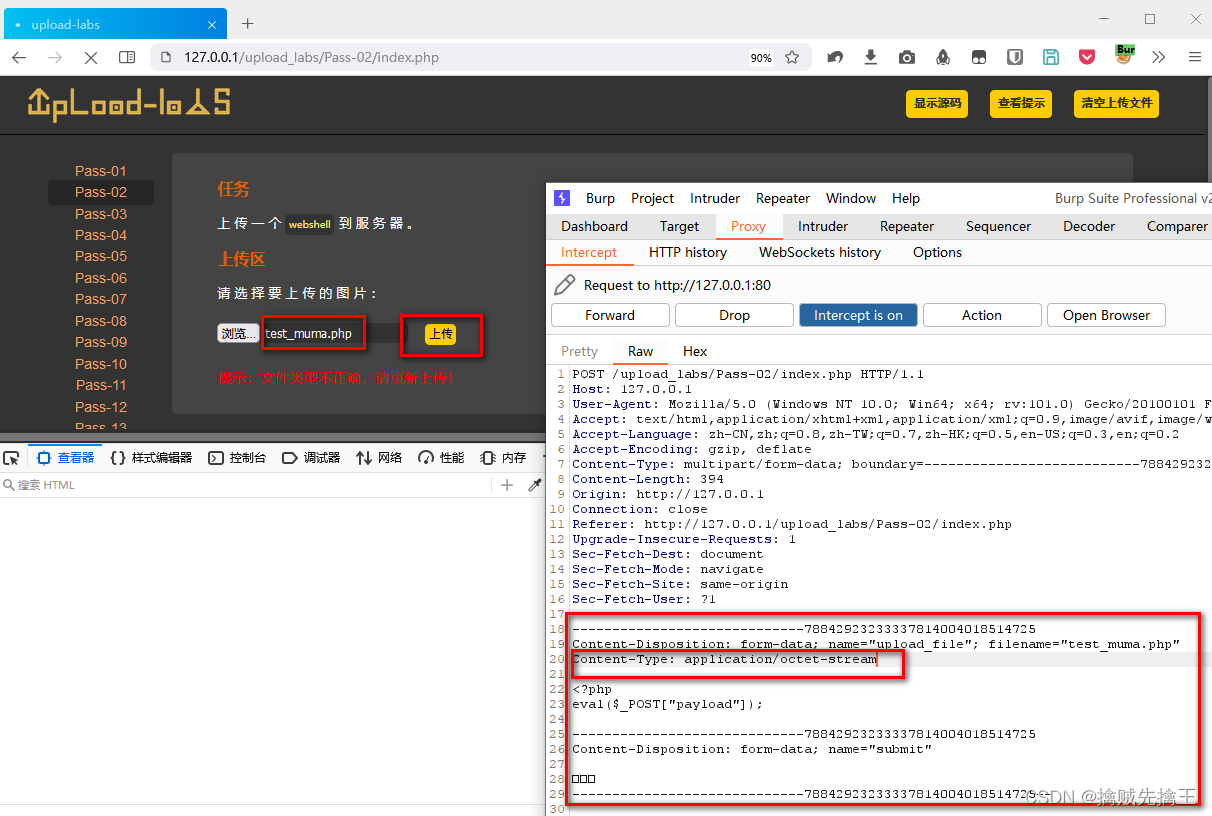Open the proxy Options sub-tab
1212x816 pixels.
[937, 252]
